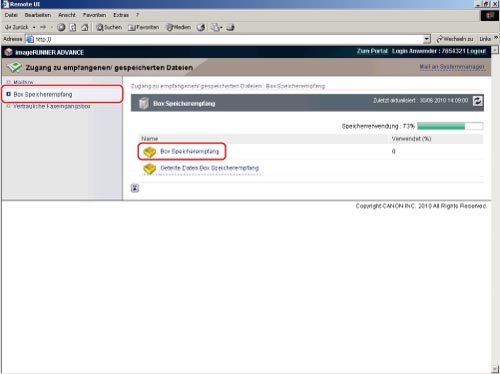500x374 pixels.
Task: Click the Speicherverwendung usage bar
Action: point(450,126)
